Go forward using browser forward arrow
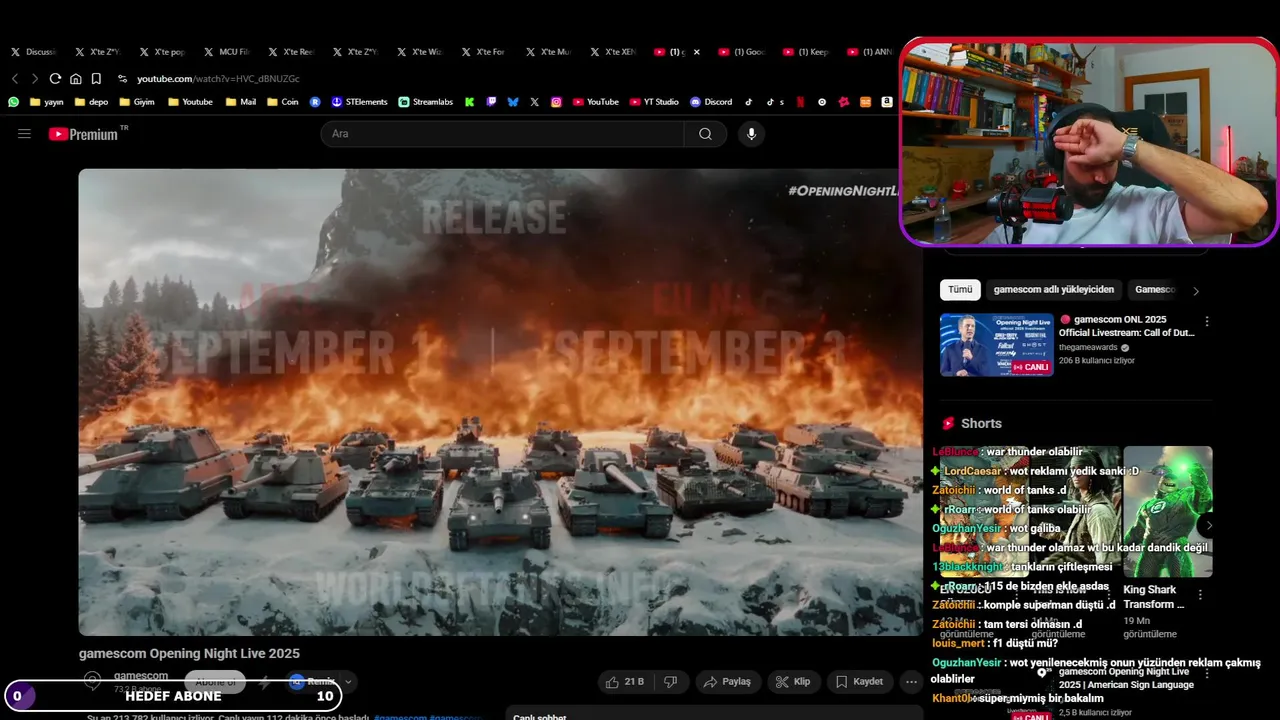This screenshot has width=1280, height=720. click(x=35, y=78)
